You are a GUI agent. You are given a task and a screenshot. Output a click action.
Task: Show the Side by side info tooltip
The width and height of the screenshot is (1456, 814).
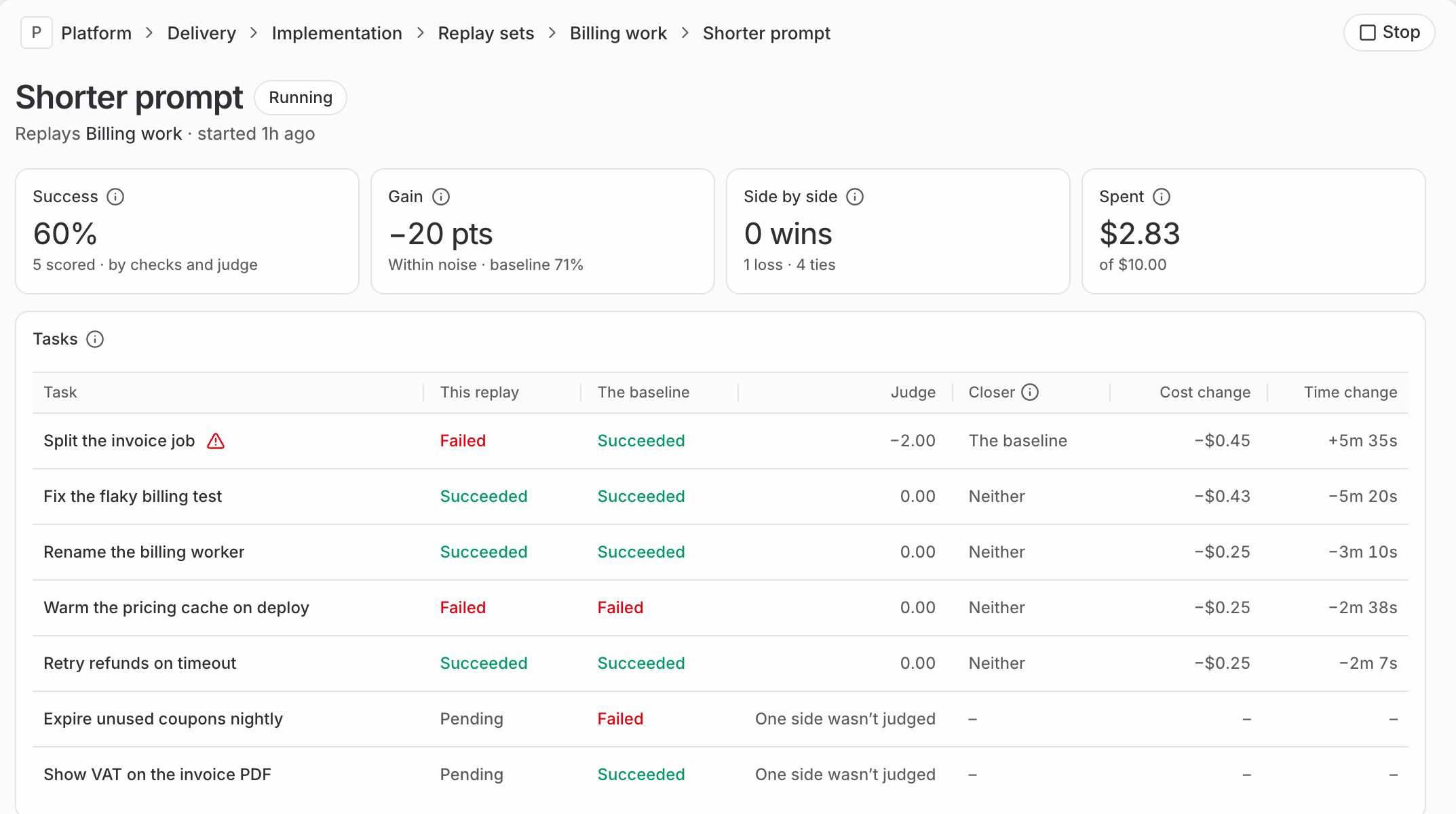855,197
